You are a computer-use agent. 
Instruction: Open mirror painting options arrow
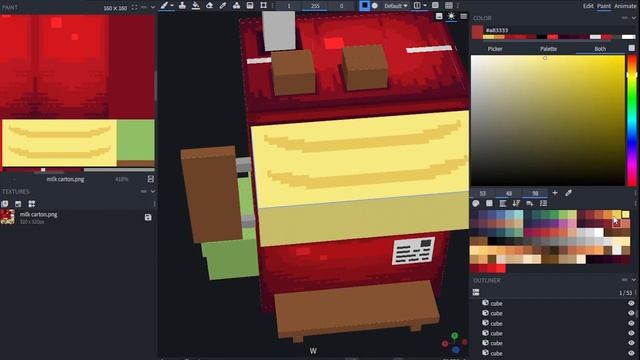pos(425,6)
